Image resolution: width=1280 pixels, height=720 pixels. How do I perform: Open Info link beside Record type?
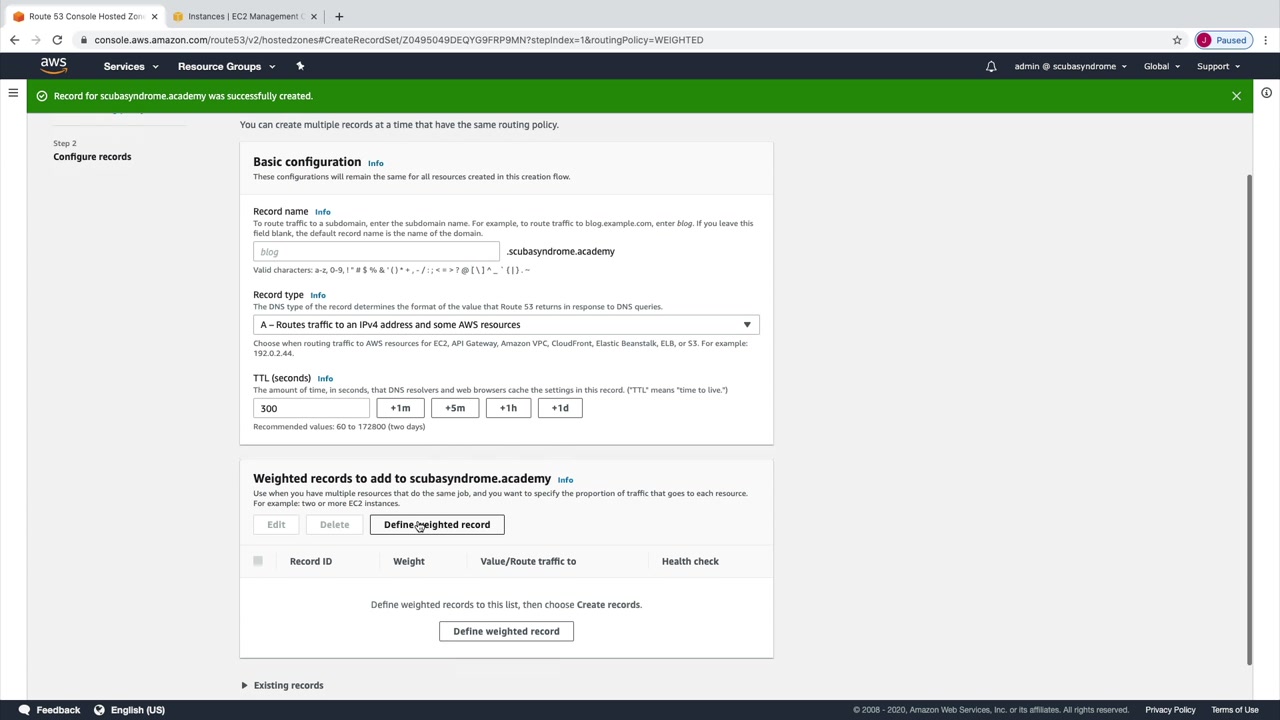pos(318,295)
